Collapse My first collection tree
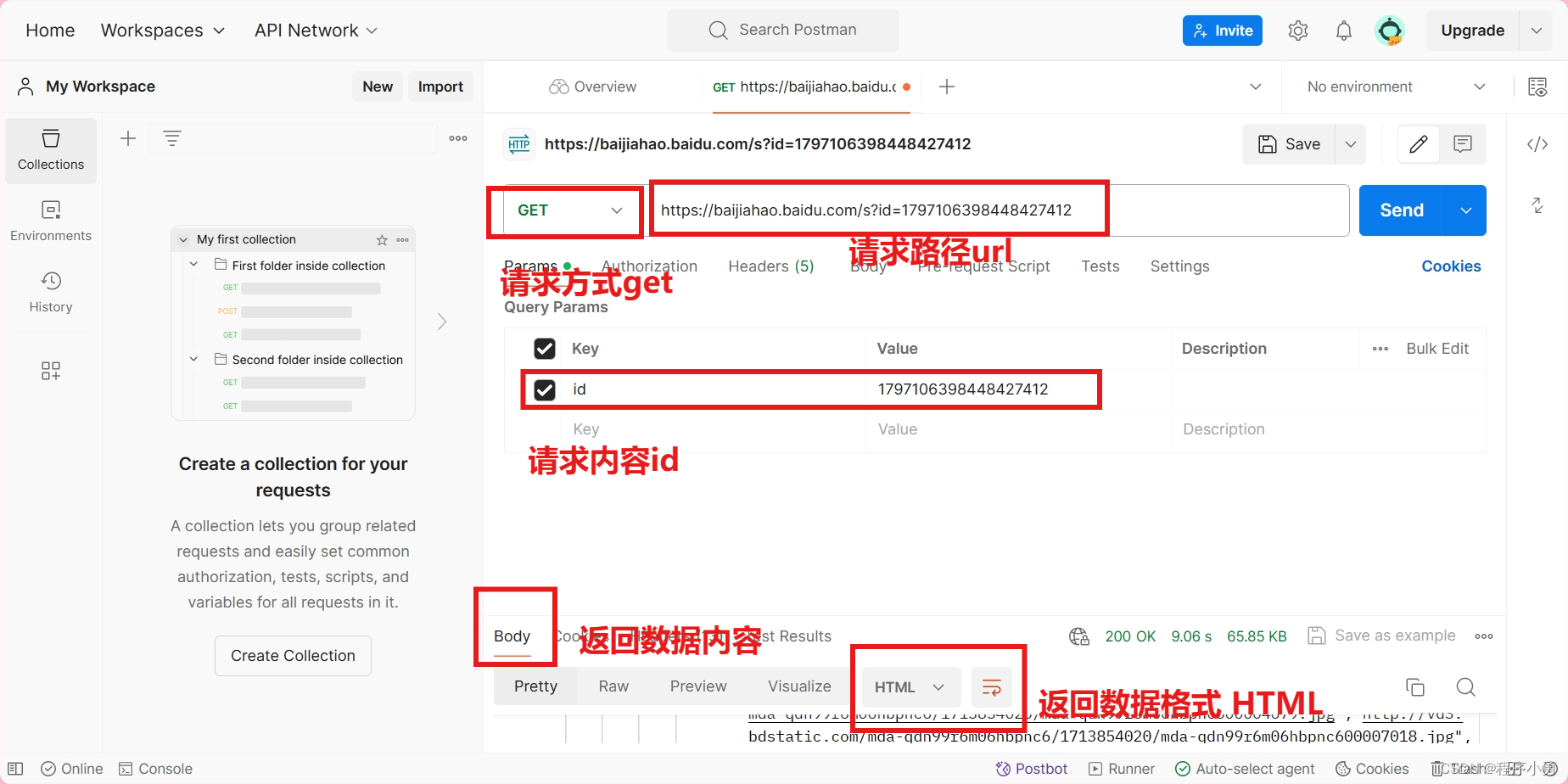Viewport: 1568px width, 784px height. click(183, 240)
